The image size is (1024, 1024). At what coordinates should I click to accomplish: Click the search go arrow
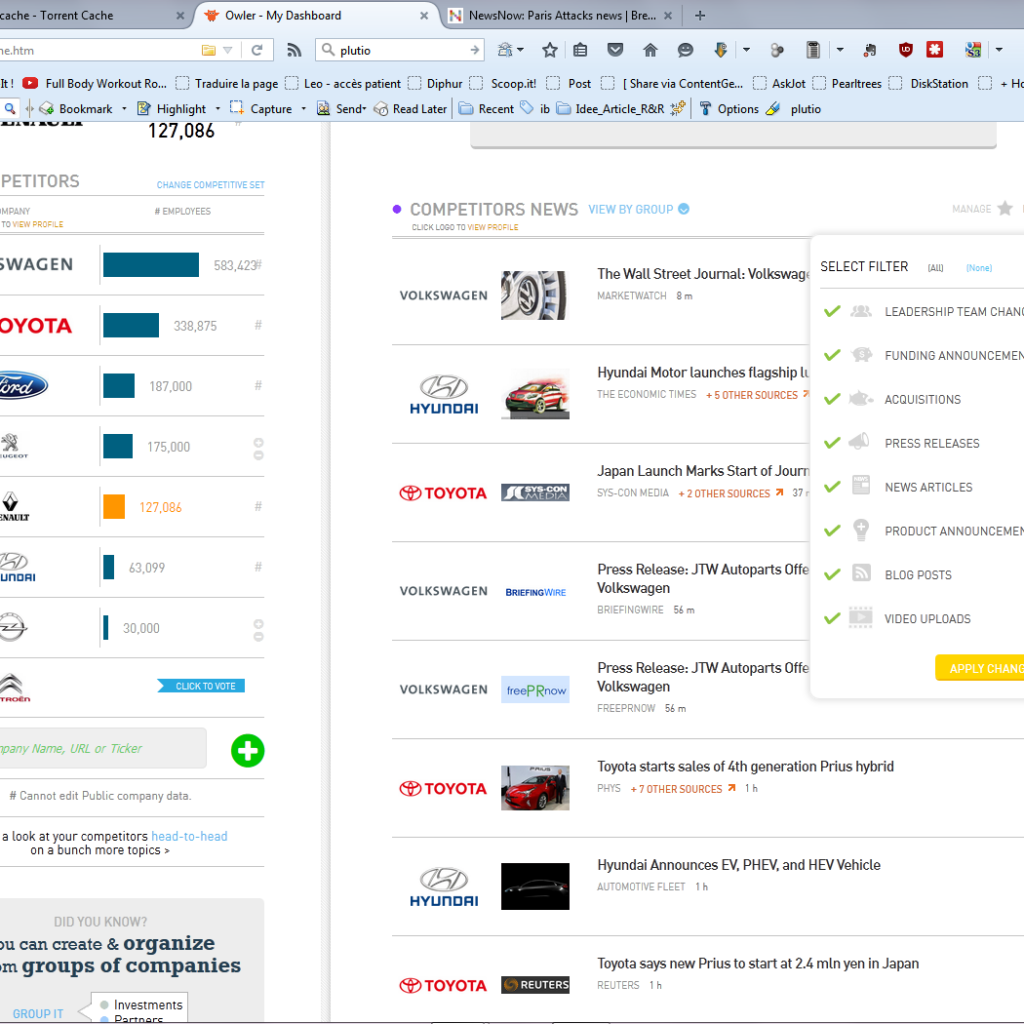coord(475,50)
